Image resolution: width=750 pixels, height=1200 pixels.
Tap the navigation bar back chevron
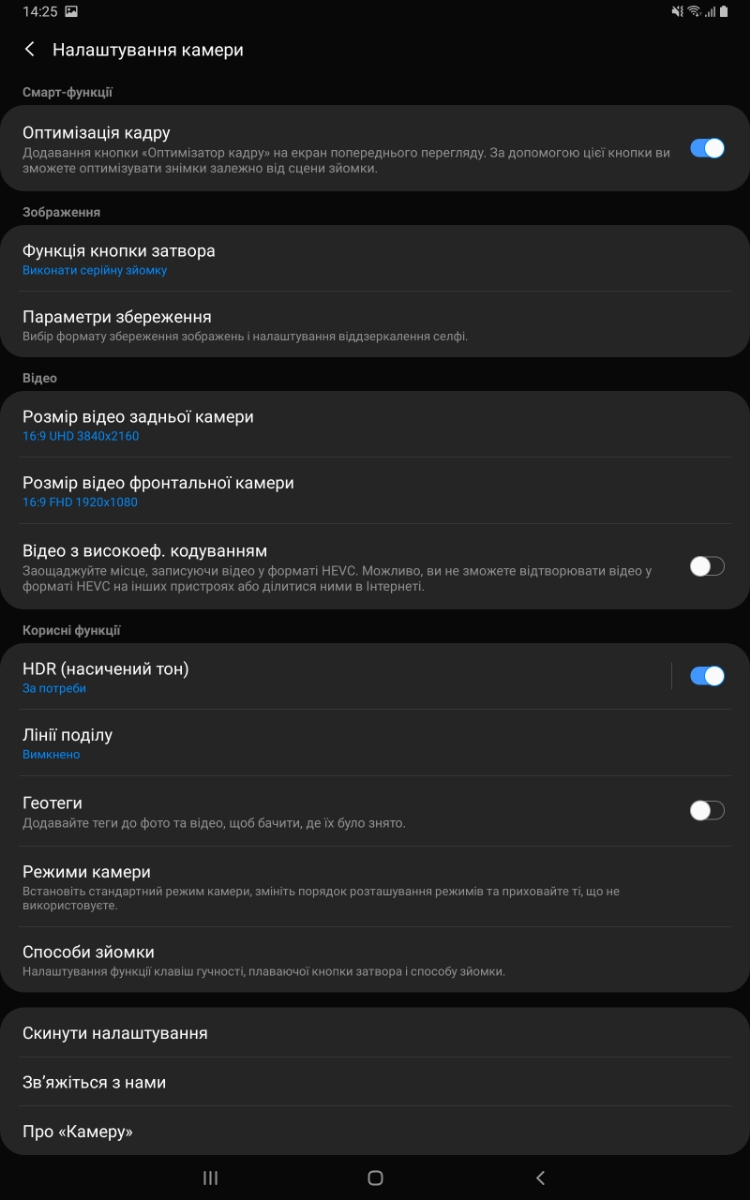[540, 1178]
